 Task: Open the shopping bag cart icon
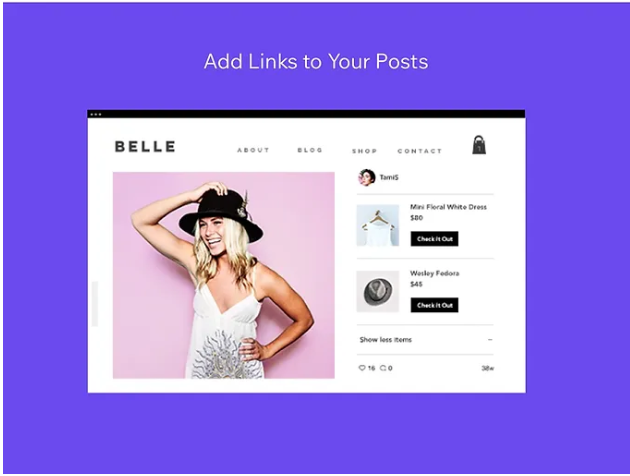479,145
